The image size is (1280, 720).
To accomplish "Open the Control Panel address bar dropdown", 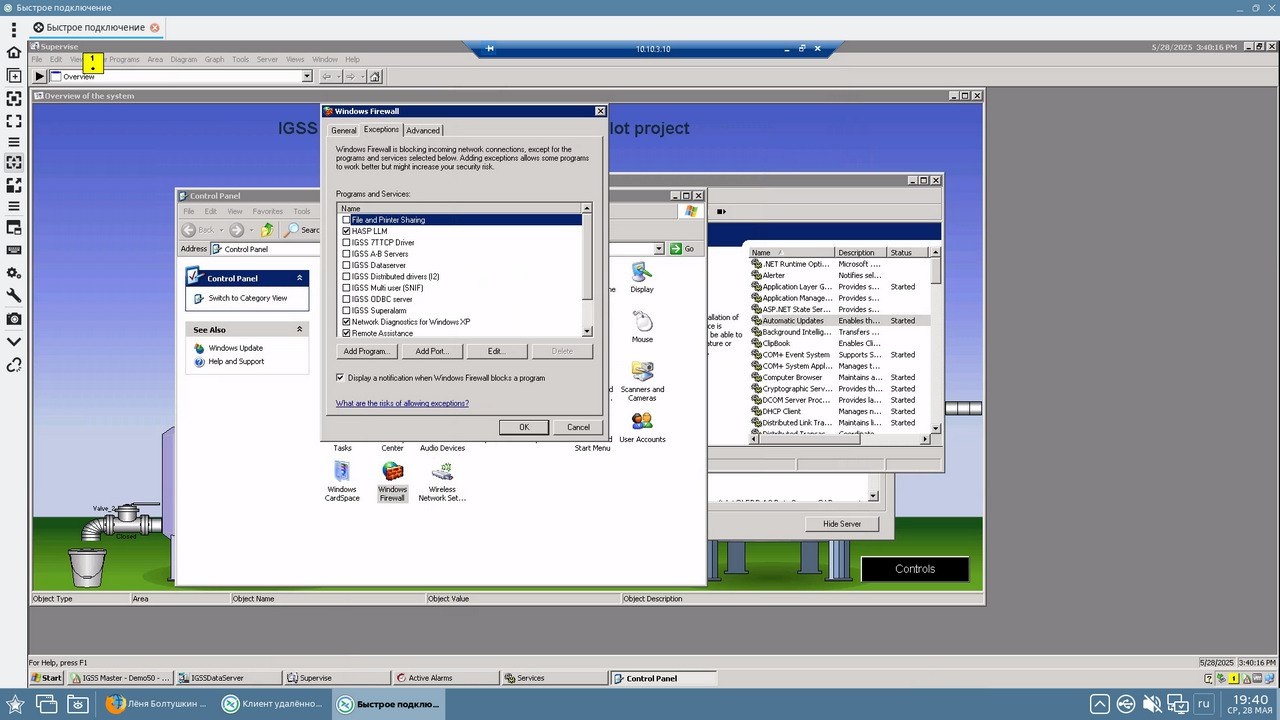I will coord(660,249).
